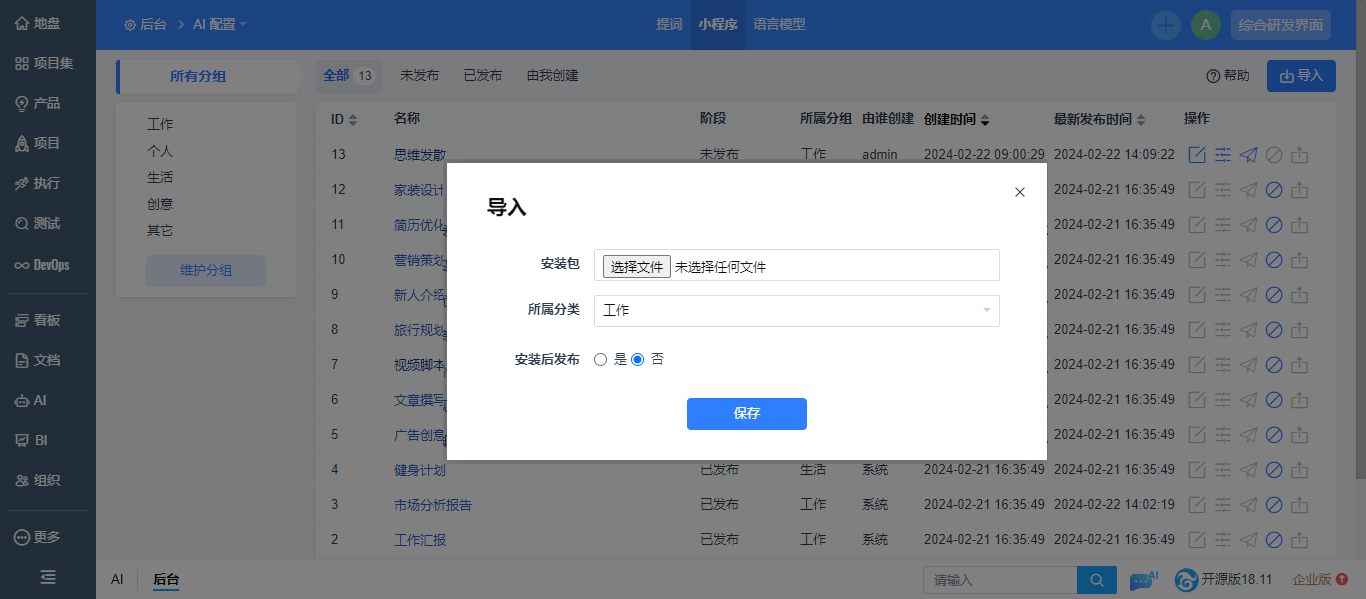1366x599 pixels.
Task: Click the gear 后台 breadcrumb in the header
Action: [145, 24]
